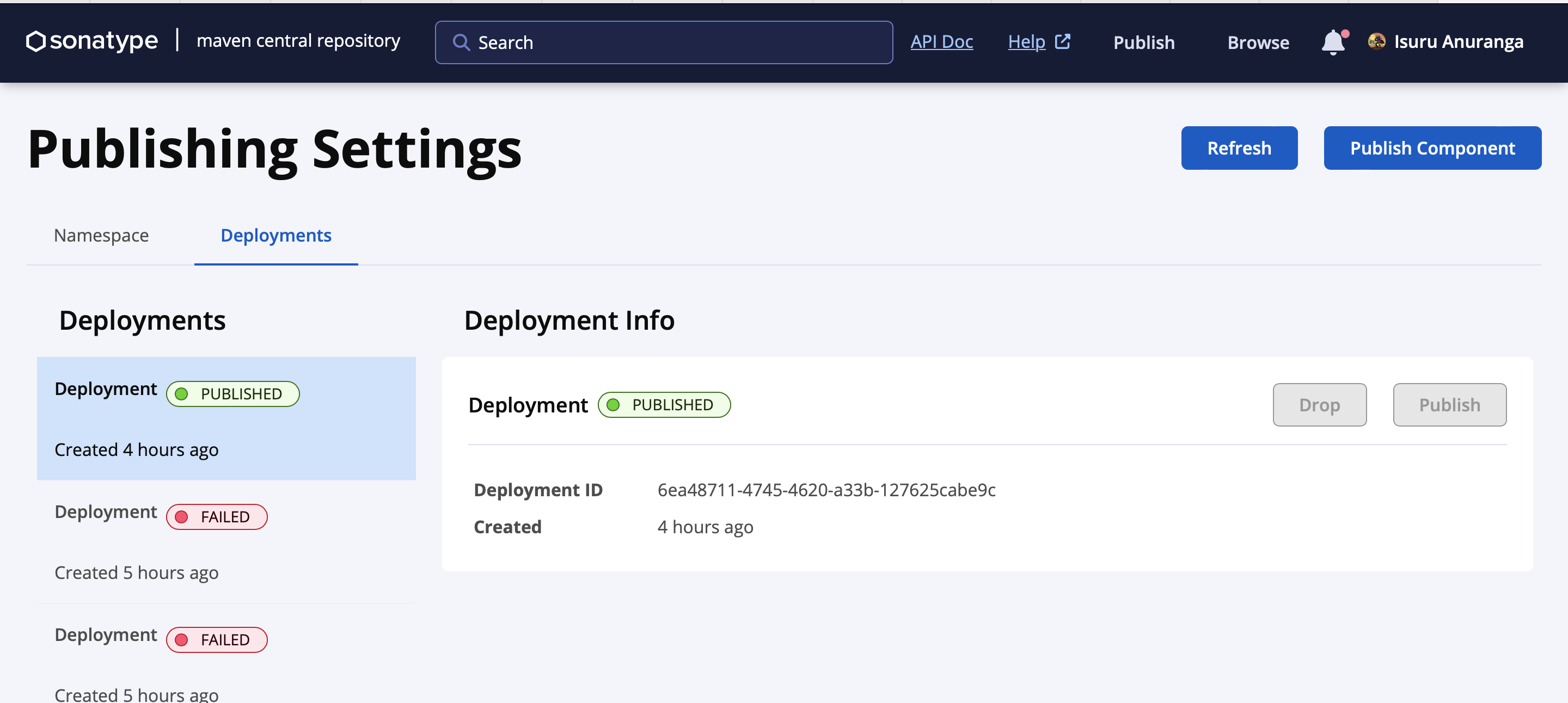This screenshot has width=1568, height=703.
Task: Open the Publish navigation menu
Action: click(x=1143, y=42)
